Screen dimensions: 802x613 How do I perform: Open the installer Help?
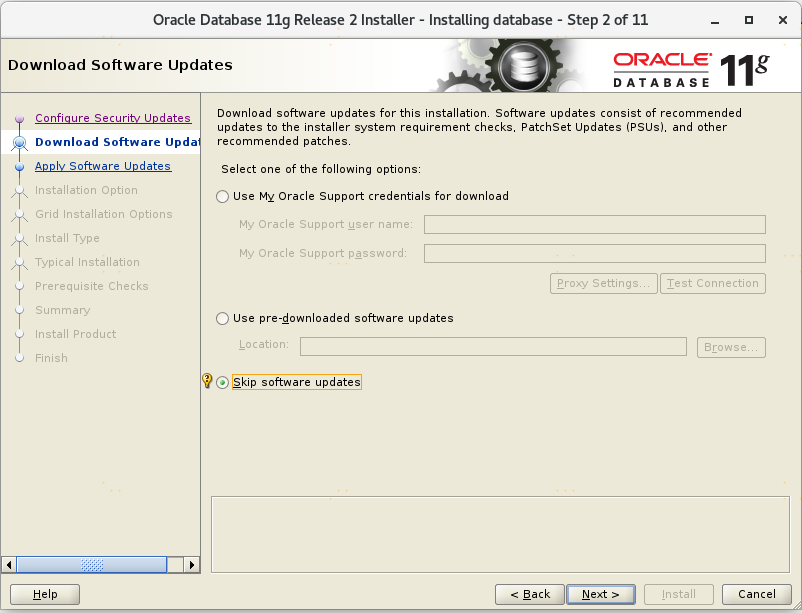click(45, 594)
